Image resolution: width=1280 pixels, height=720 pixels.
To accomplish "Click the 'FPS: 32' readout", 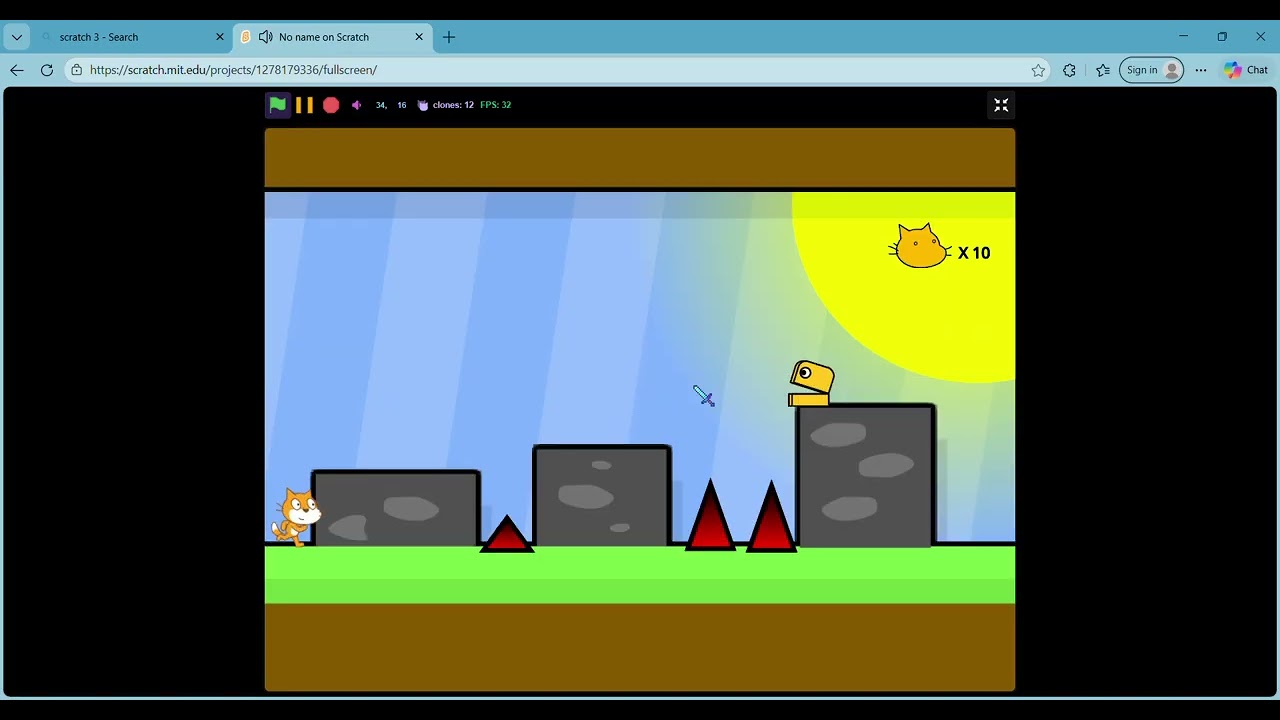I will (x=495, y=105).
